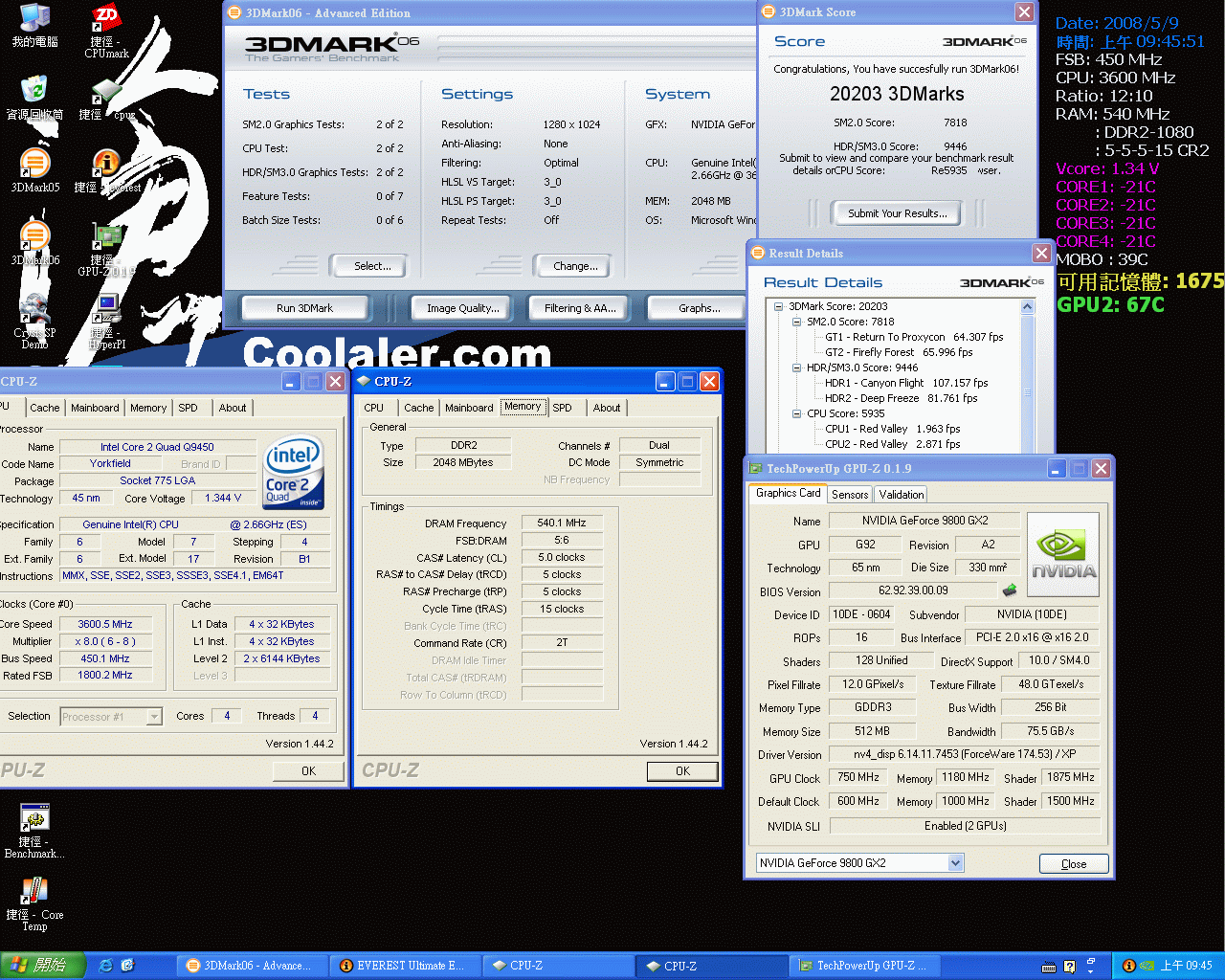Click the language bar help icon
The image size is (1225, 980).
1069,967
